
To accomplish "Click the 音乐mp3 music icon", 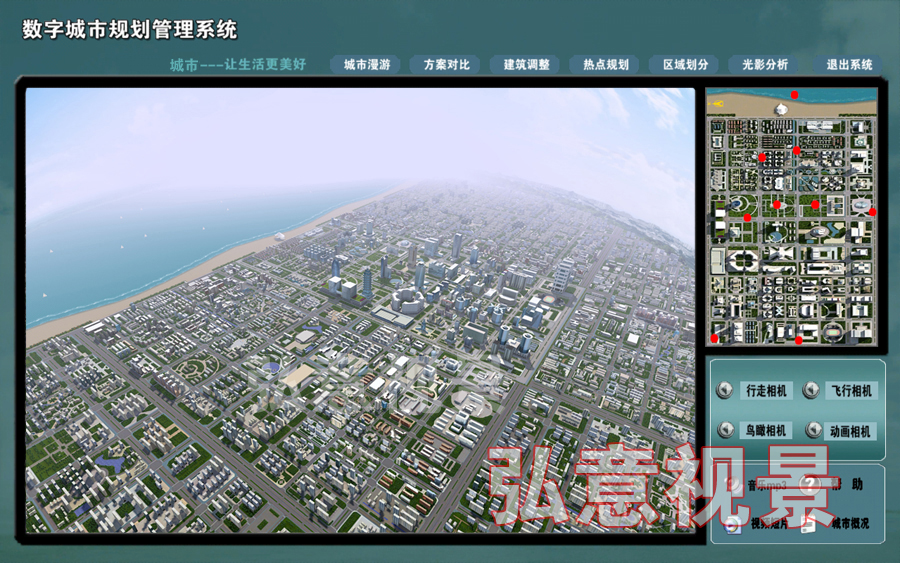I will [x=735, y=483].
